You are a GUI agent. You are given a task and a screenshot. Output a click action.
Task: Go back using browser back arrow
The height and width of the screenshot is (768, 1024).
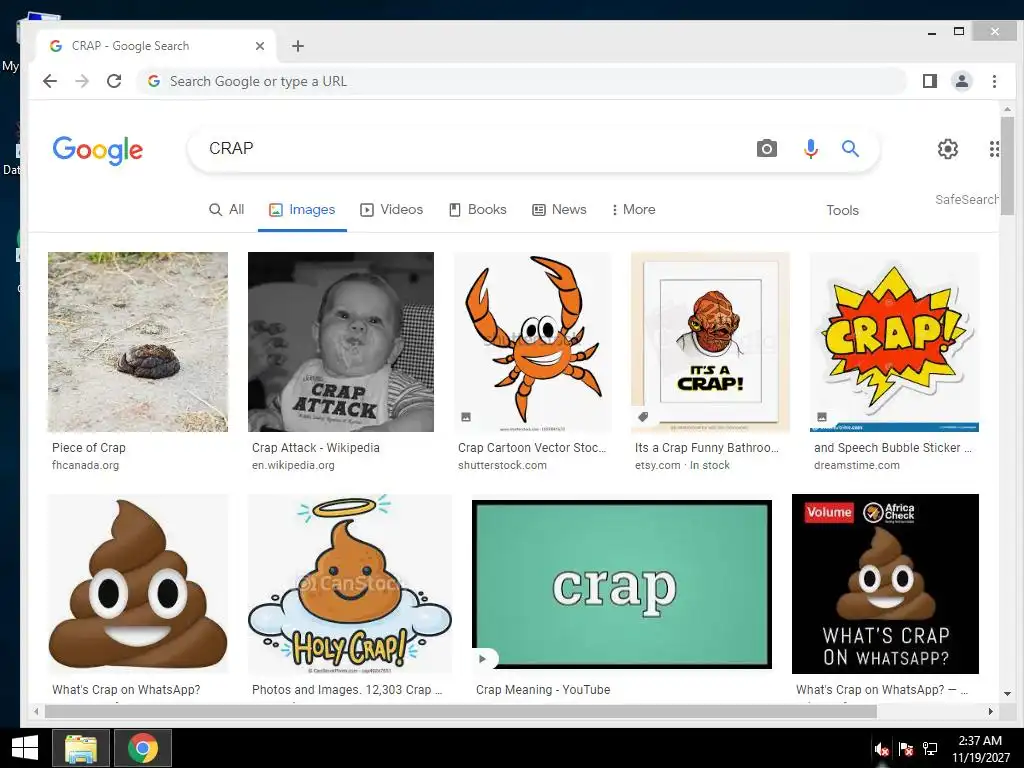pyautogui.click(x=50, y=81)
